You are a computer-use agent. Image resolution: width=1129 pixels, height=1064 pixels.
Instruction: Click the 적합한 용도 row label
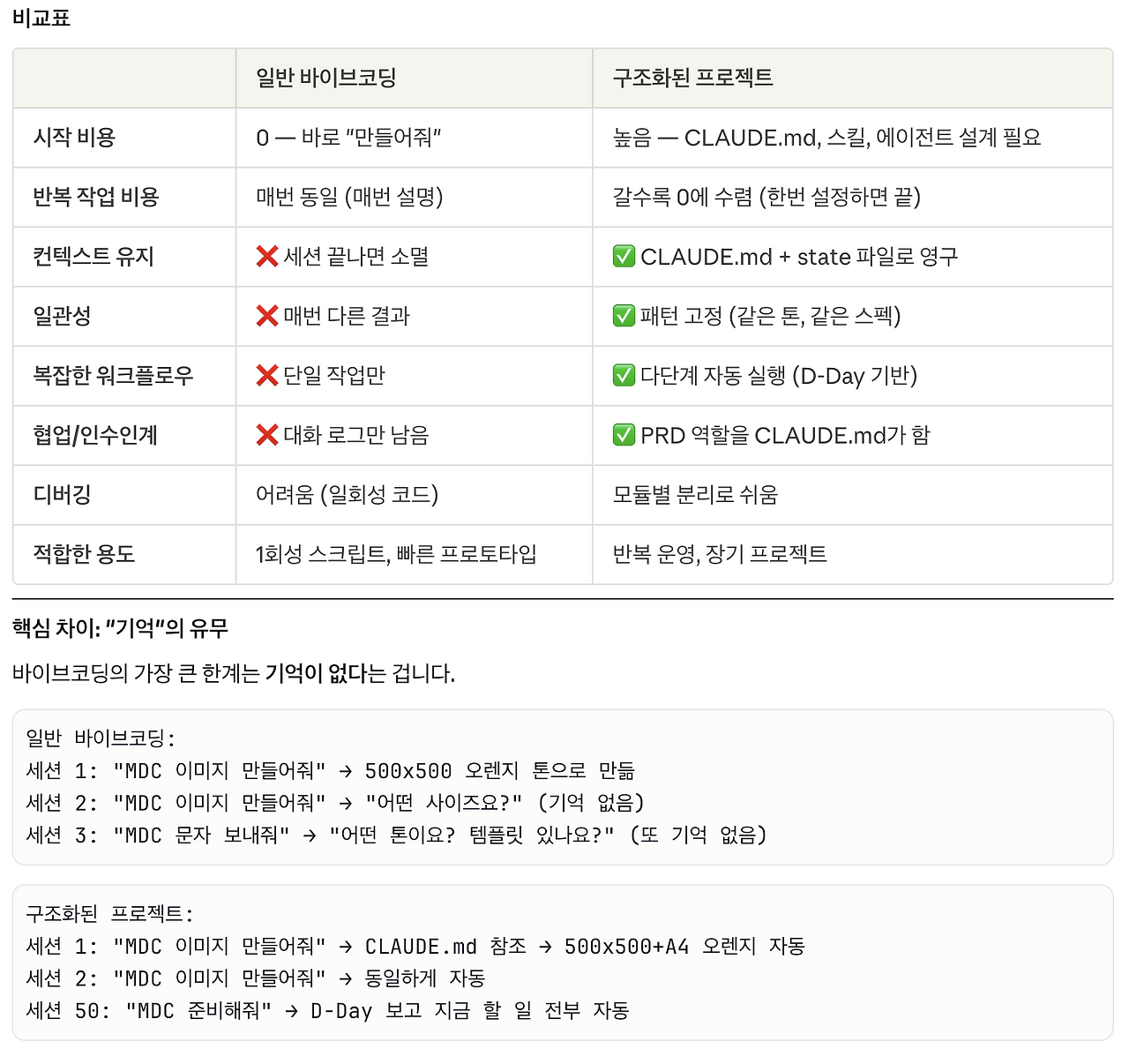84,554
